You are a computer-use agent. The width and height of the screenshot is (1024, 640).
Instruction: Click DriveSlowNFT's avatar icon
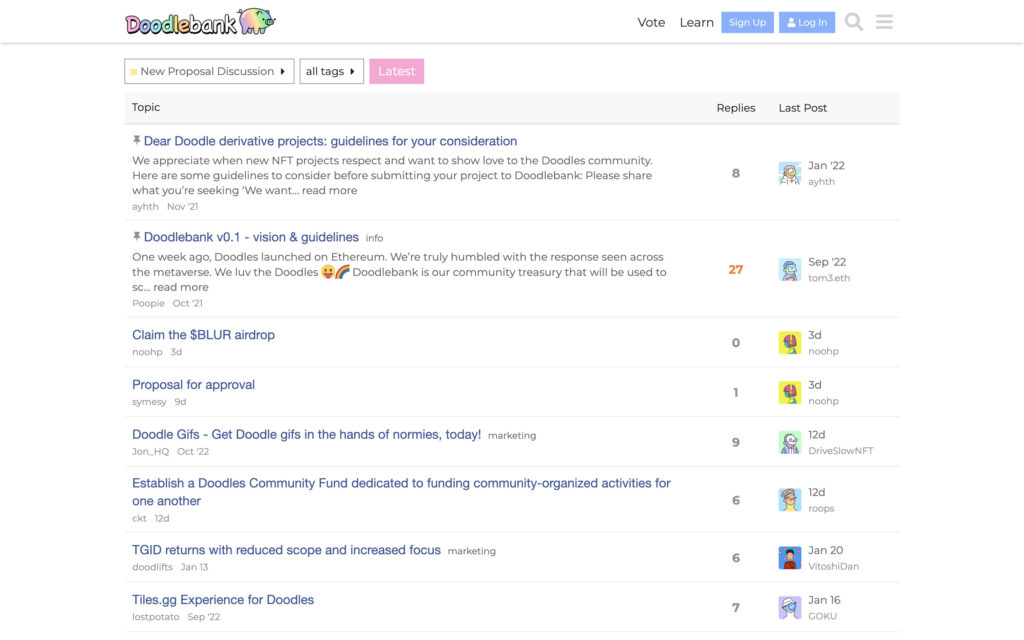click(x=790, y=442)
